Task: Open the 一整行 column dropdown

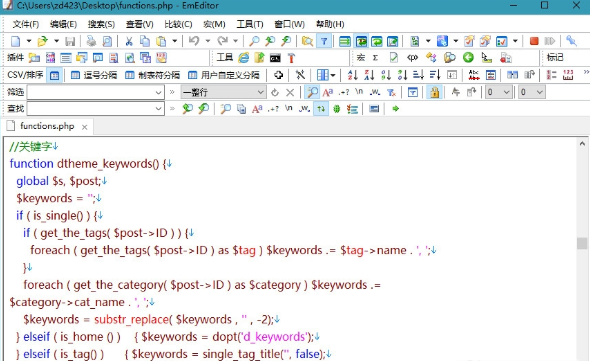Action: (x=260, y=92)
